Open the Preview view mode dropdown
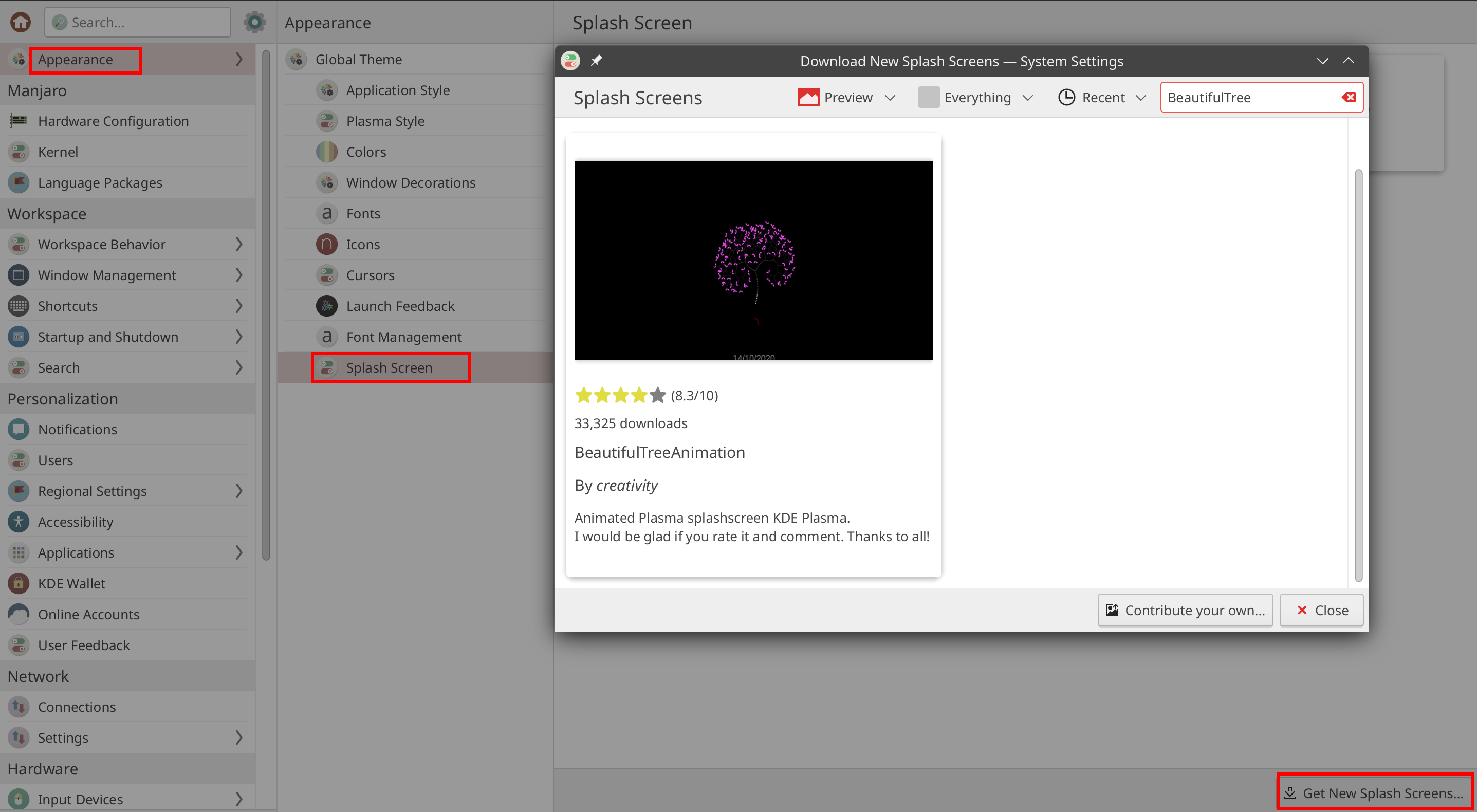This screenshot has width=1477, height=812. point(847,98)
